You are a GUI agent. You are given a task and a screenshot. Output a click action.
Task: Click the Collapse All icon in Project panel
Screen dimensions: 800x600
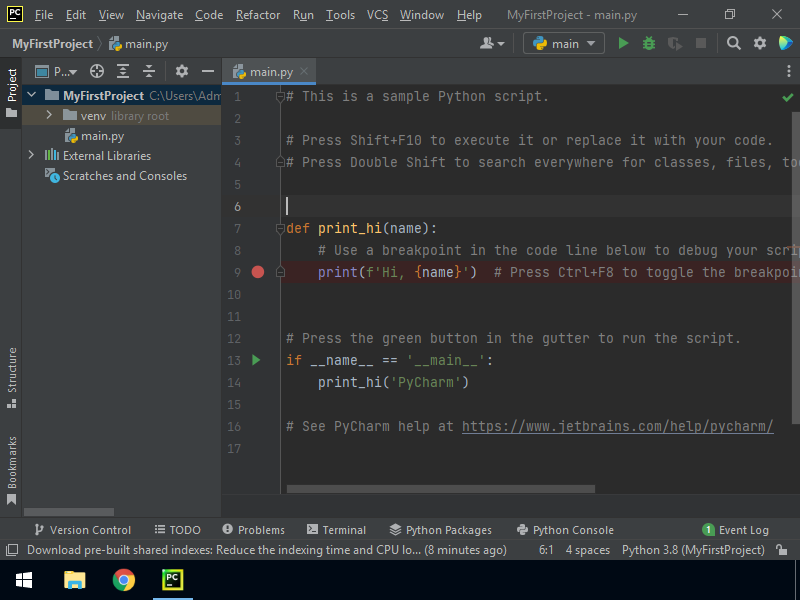click(149, 71)
